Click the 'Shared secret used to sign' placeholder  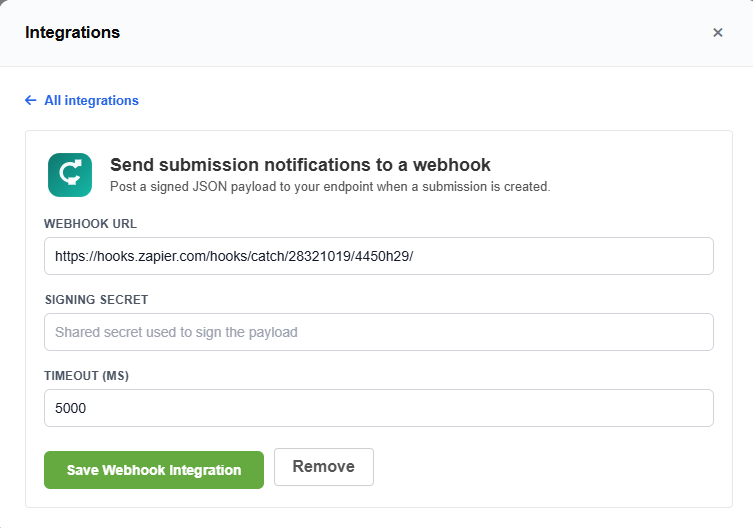[x=176, y=332]
